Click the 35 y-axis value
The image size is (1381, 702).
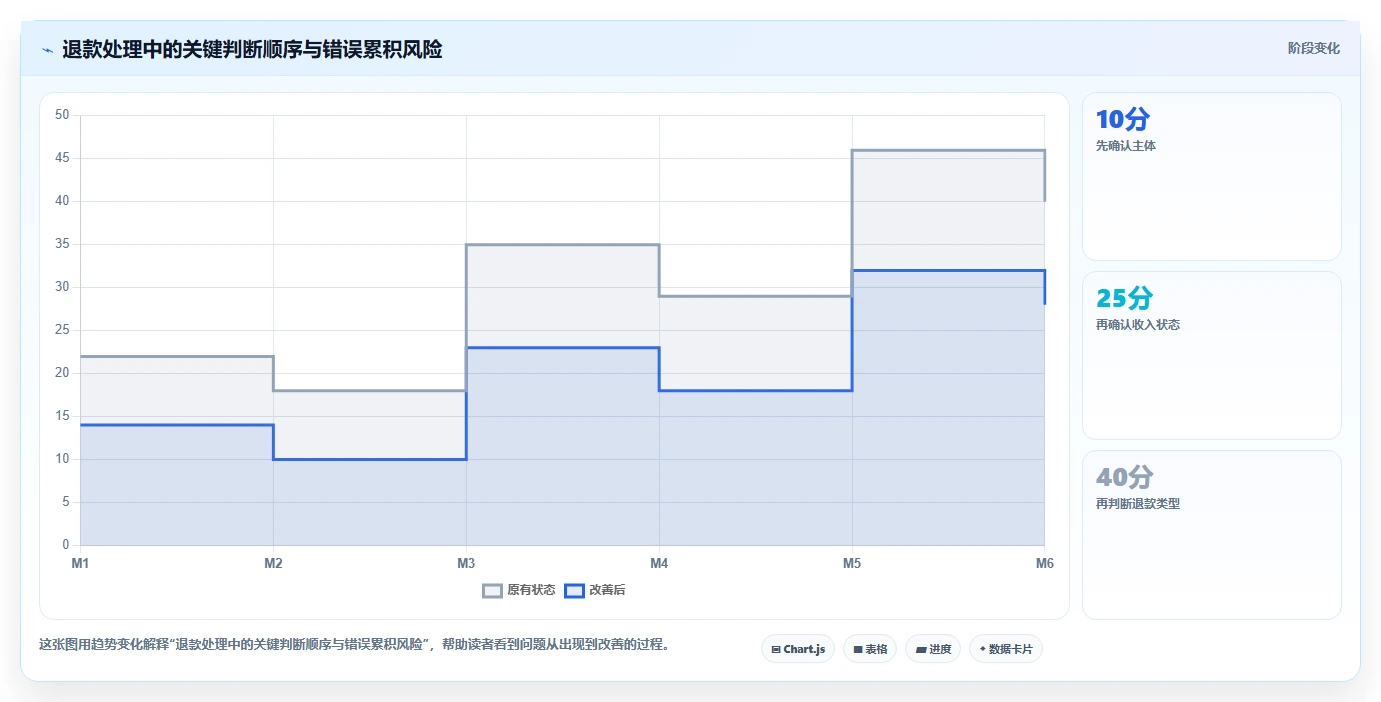pos(62,244)
